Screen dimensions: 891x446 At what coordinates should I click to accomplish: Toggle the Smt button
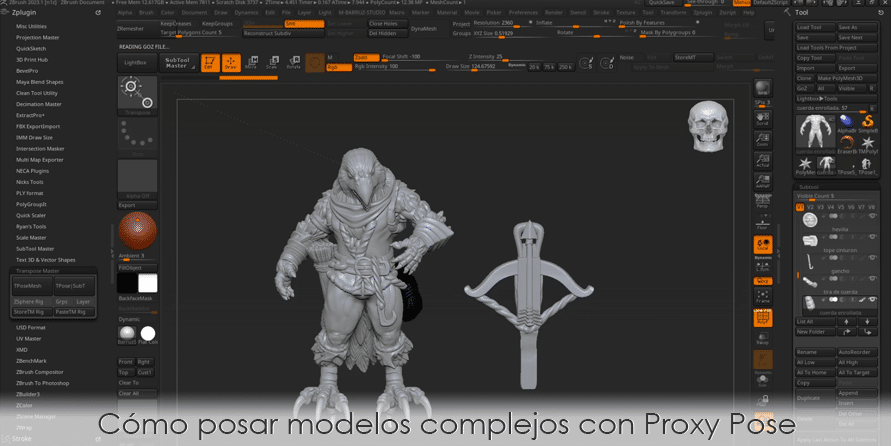[304, 24]
